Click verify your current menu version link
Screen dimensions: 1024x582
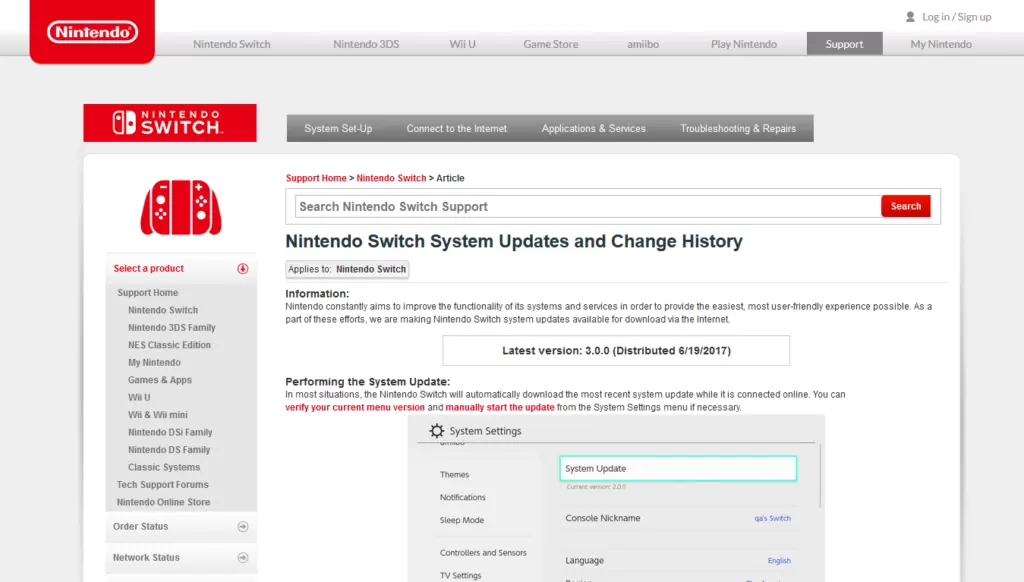(x=355, y=408)
